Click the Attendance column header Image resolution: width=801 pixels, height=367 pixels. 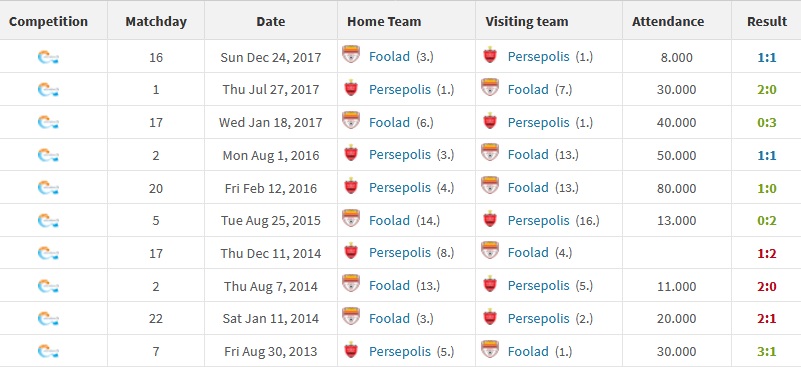(x=668, y=21)
